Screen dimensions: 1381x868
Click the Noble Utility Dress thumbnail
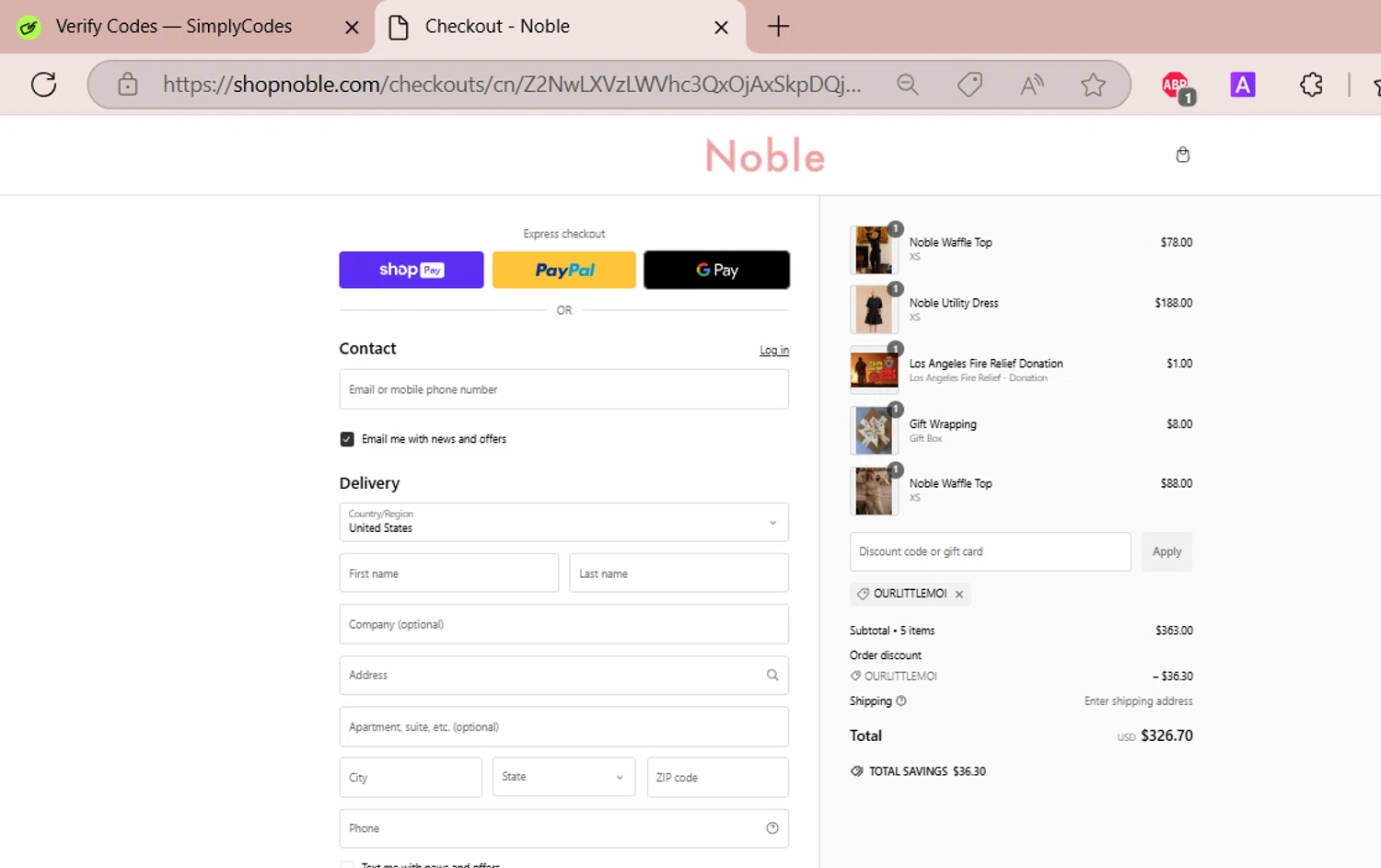[874, 309]
